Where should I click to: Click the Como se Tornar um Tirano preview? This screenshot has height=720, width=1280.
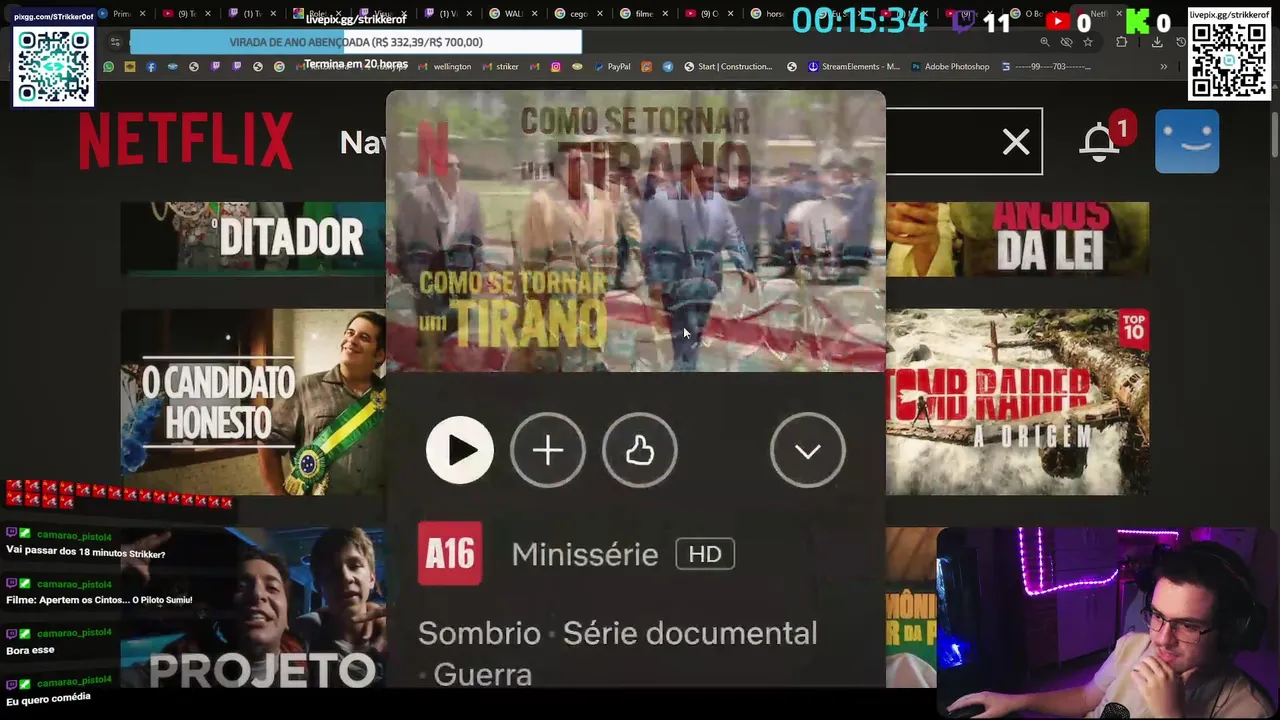(x=636, y=231)
